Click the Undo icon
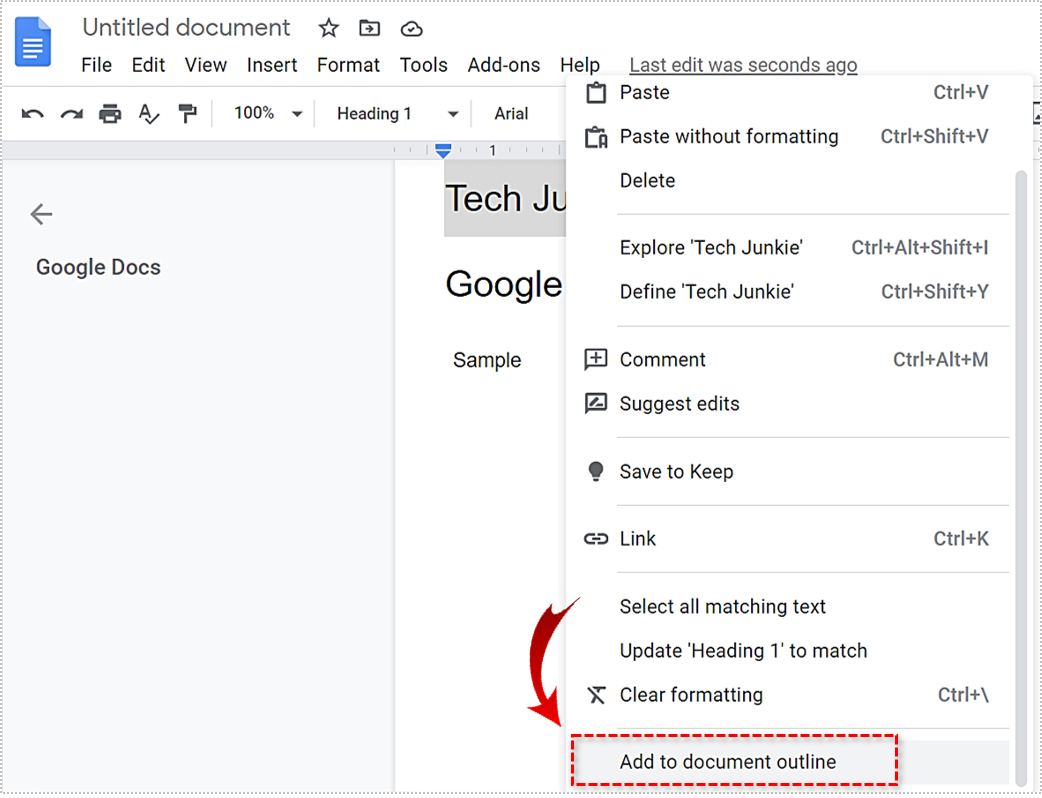Viewport: 1042px width, 798px height. click(x=31, y=113)
